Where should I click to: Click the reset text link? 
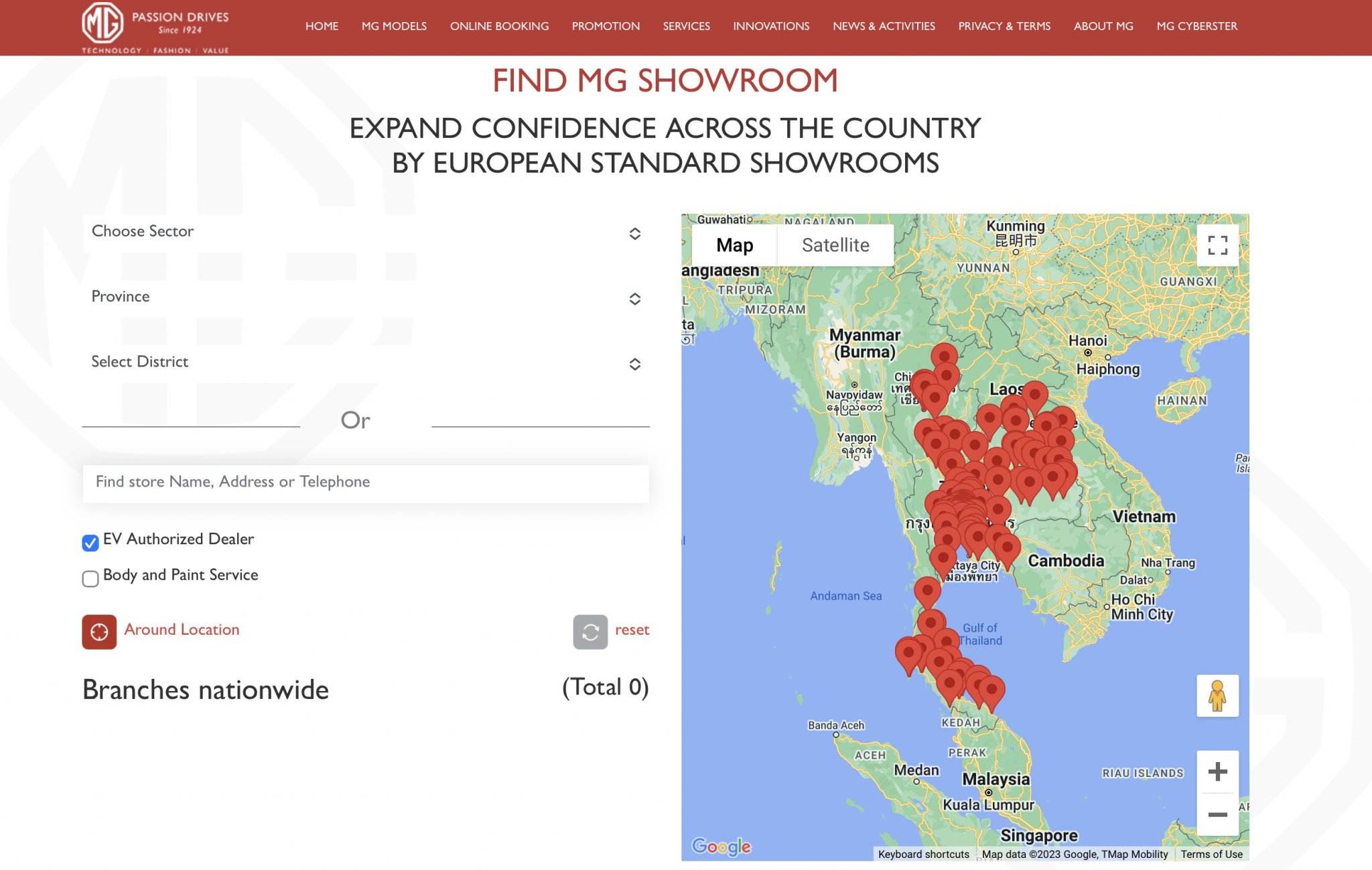pos(632,630)
